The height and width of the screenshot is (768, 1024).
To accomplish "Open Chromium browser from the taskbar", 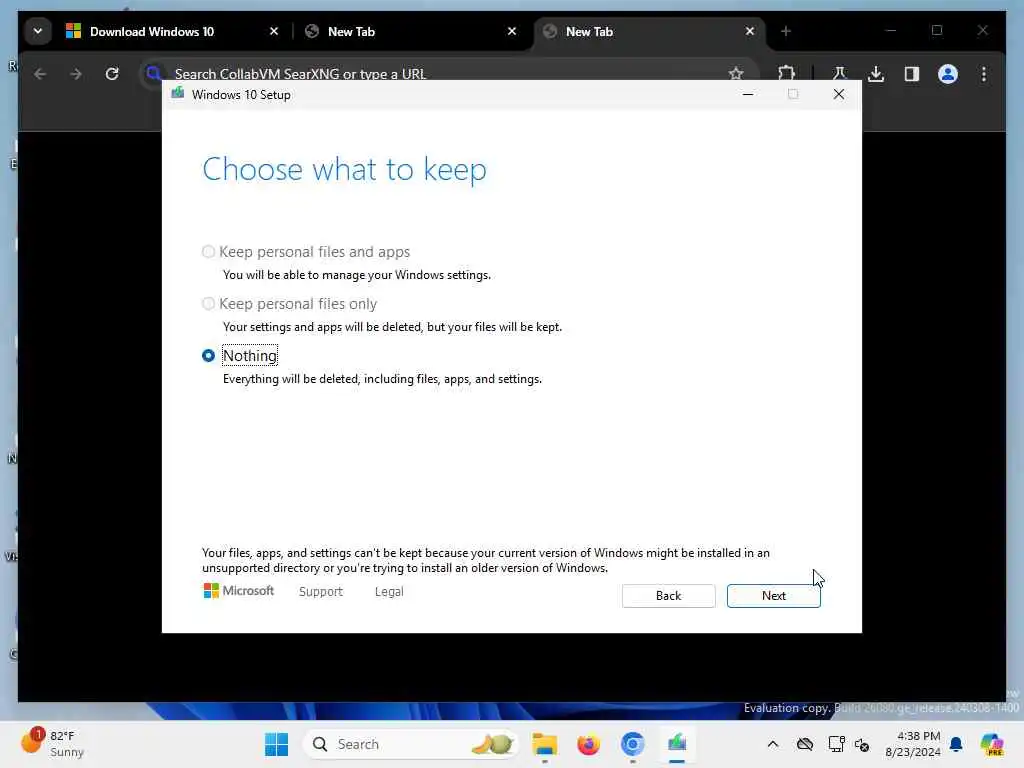I will tap(632, 744).
